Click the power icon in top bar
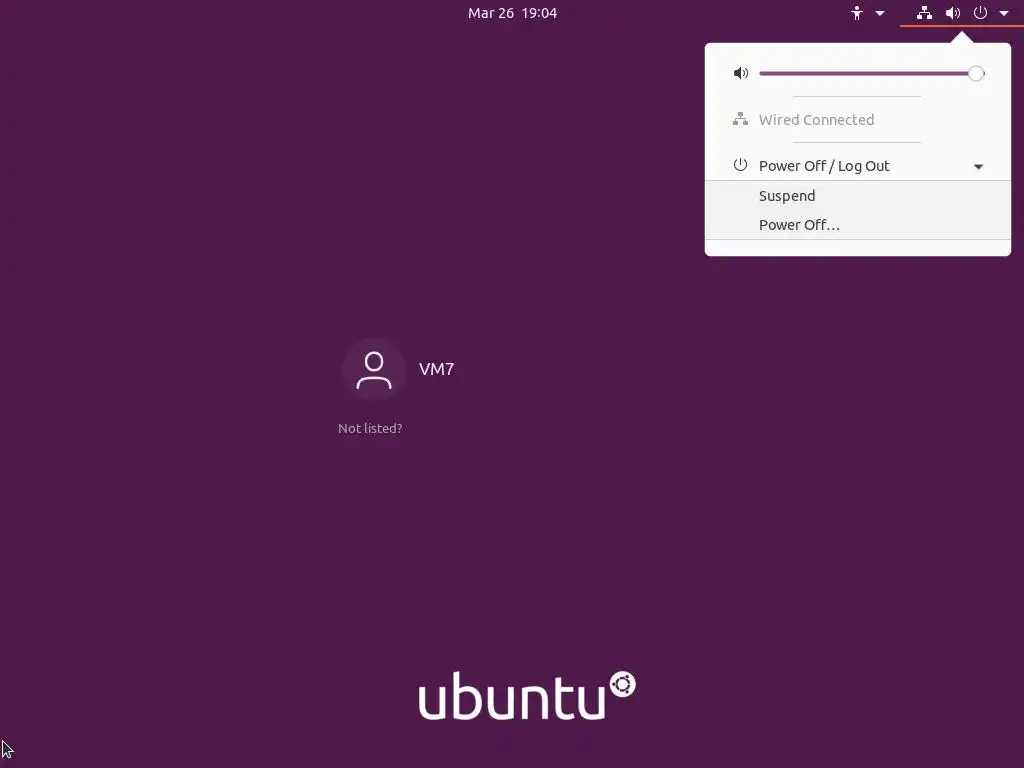This screenshot has width=1024, height=768. pos(980,12)
